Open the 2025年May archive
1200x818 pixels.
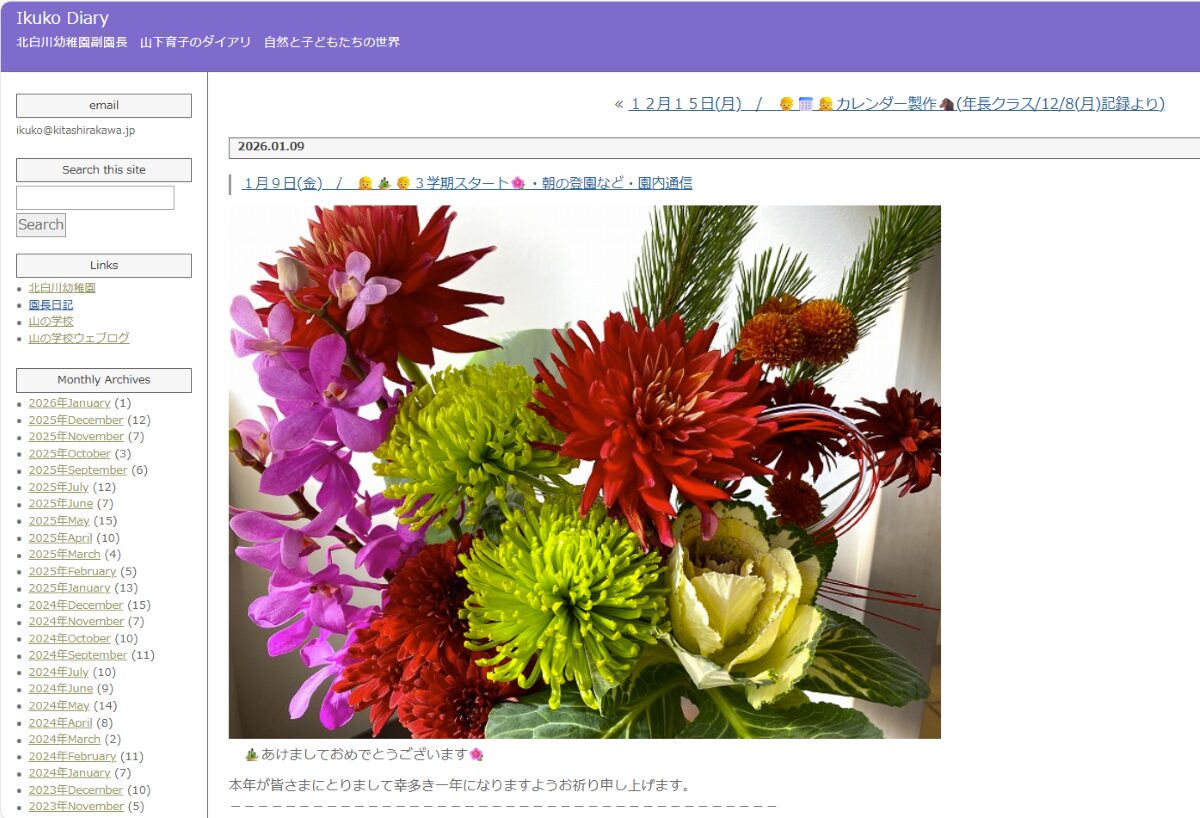tap(59, 521)
